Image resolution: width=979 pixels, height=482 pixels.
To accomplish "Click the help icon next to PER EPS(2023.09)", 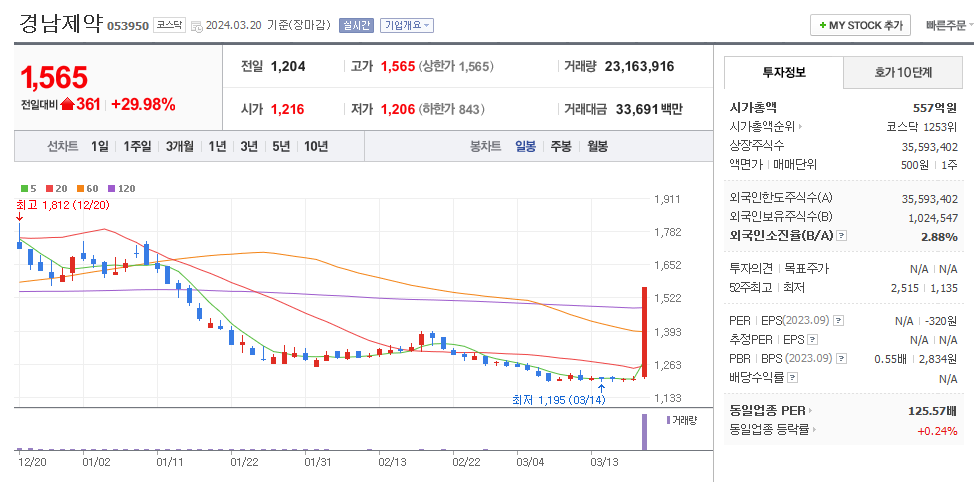I will 839,321.
